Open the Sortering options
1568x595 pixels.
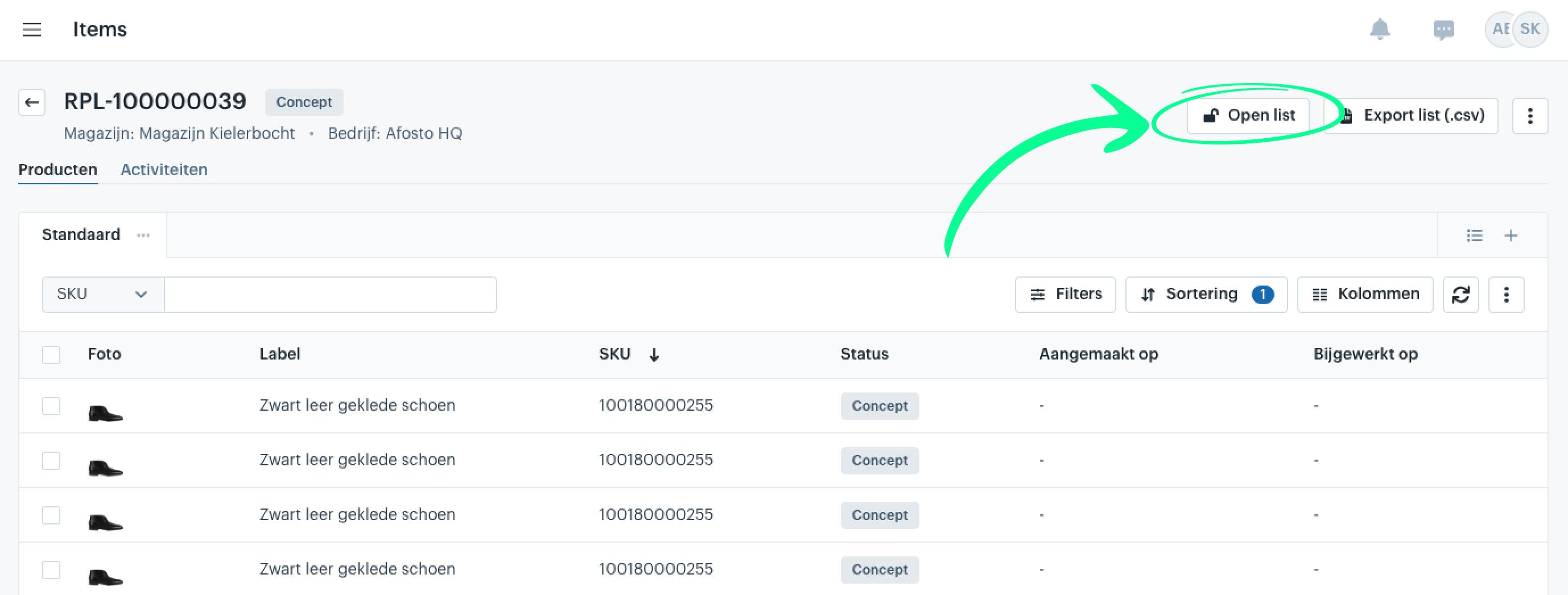click(x=1206, y=295)
